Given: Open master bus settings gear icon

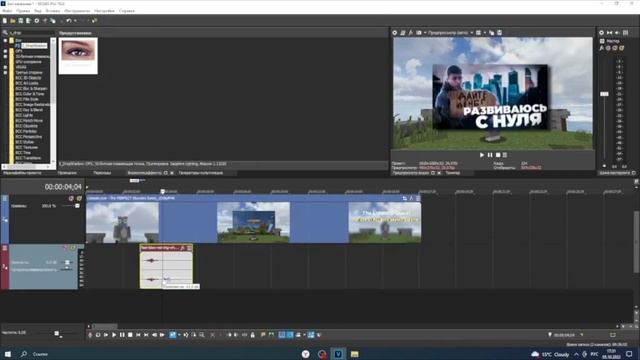Looking at the screenshot, I should point(602,33).
